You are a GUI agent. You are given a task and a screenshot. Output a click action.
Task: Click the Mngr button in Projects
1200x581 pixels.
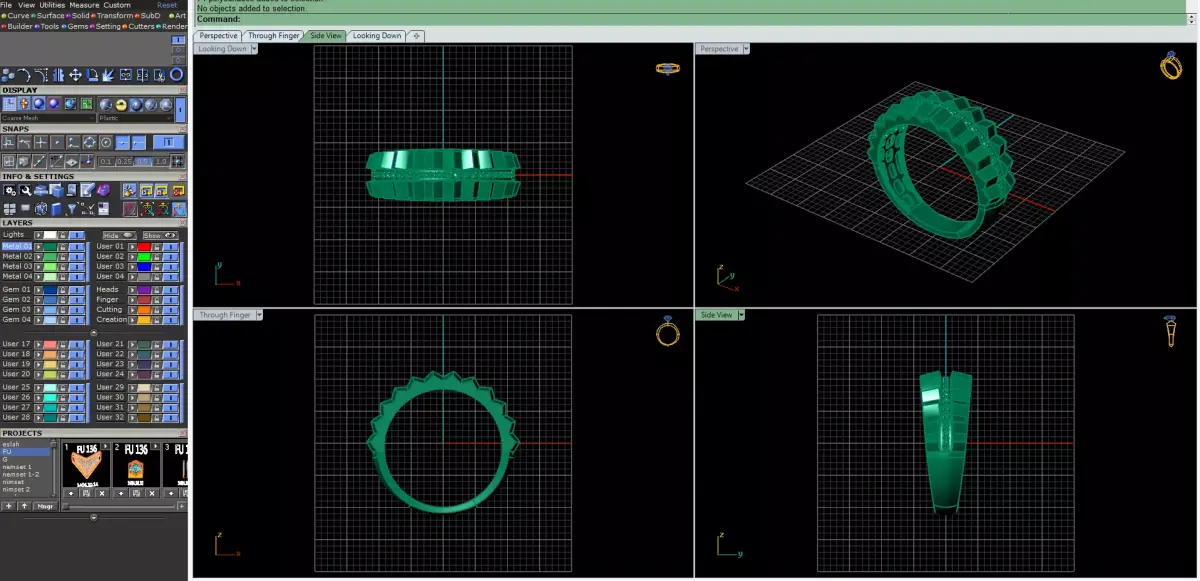(x=45, y=506)
